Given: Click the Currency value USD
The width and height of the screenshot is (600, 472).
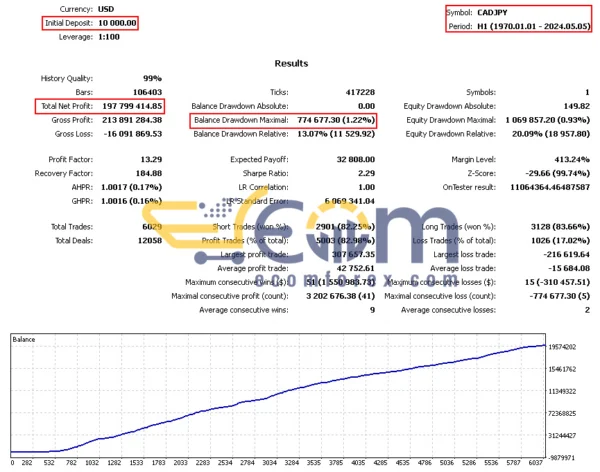Looking at the screenshot, I should point(108,10).
